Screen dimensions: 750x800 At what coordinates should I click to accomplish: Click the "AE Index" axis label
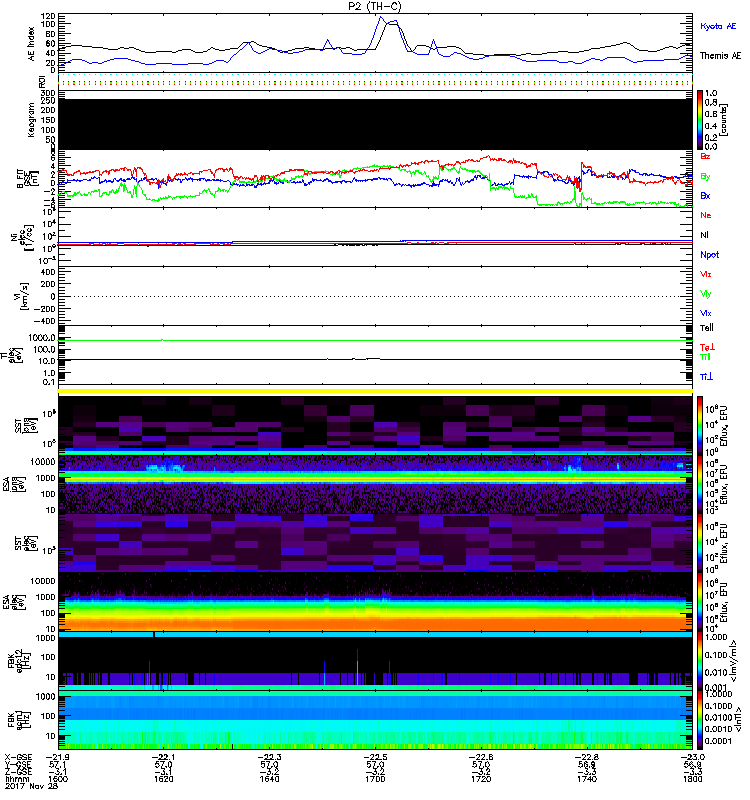tap(31, 44)
